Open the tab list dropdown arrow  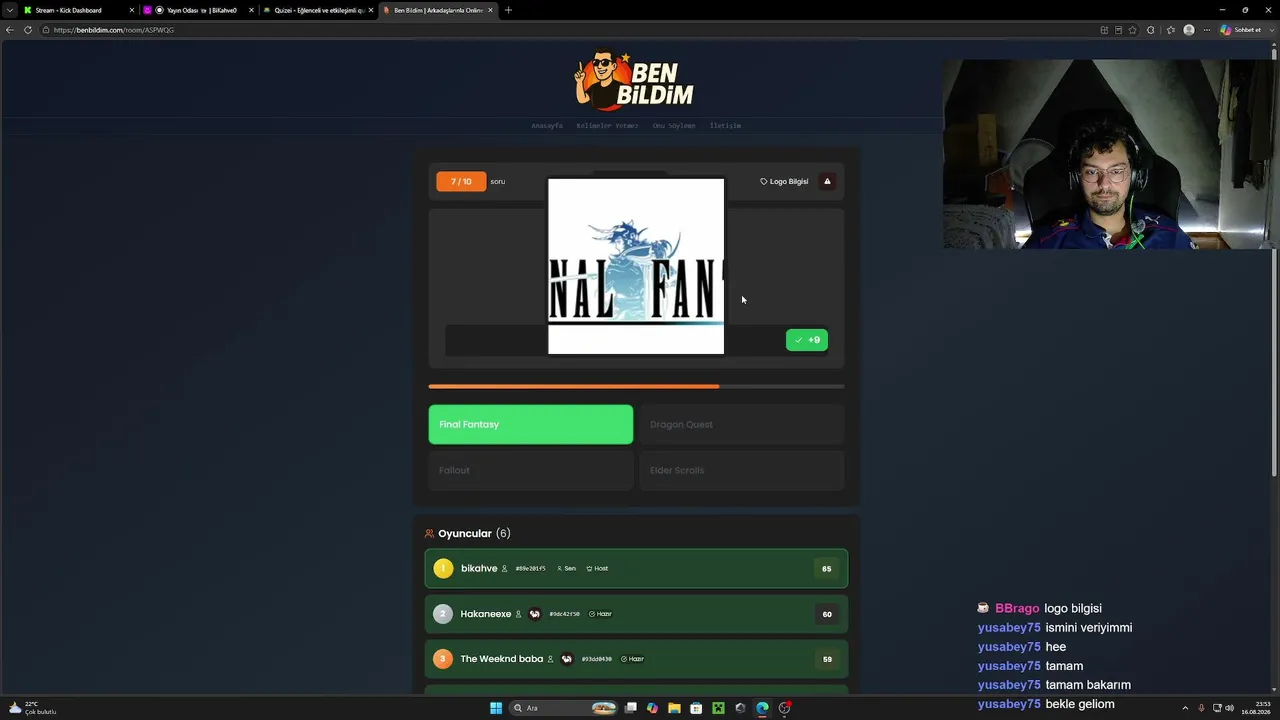click(x=10, y=10)
